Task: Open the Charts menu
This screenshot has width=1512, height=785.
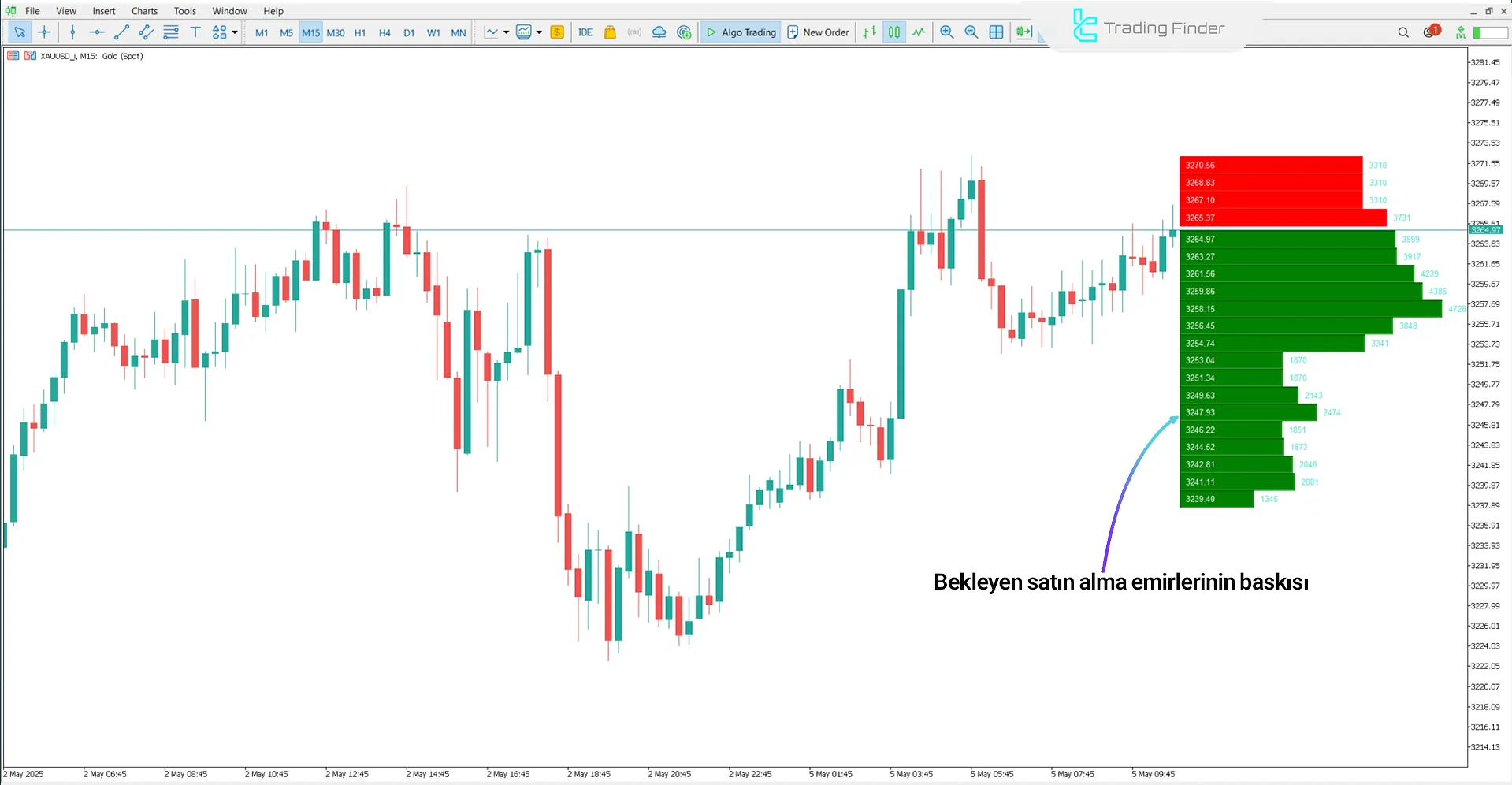Action: (143, 10)
